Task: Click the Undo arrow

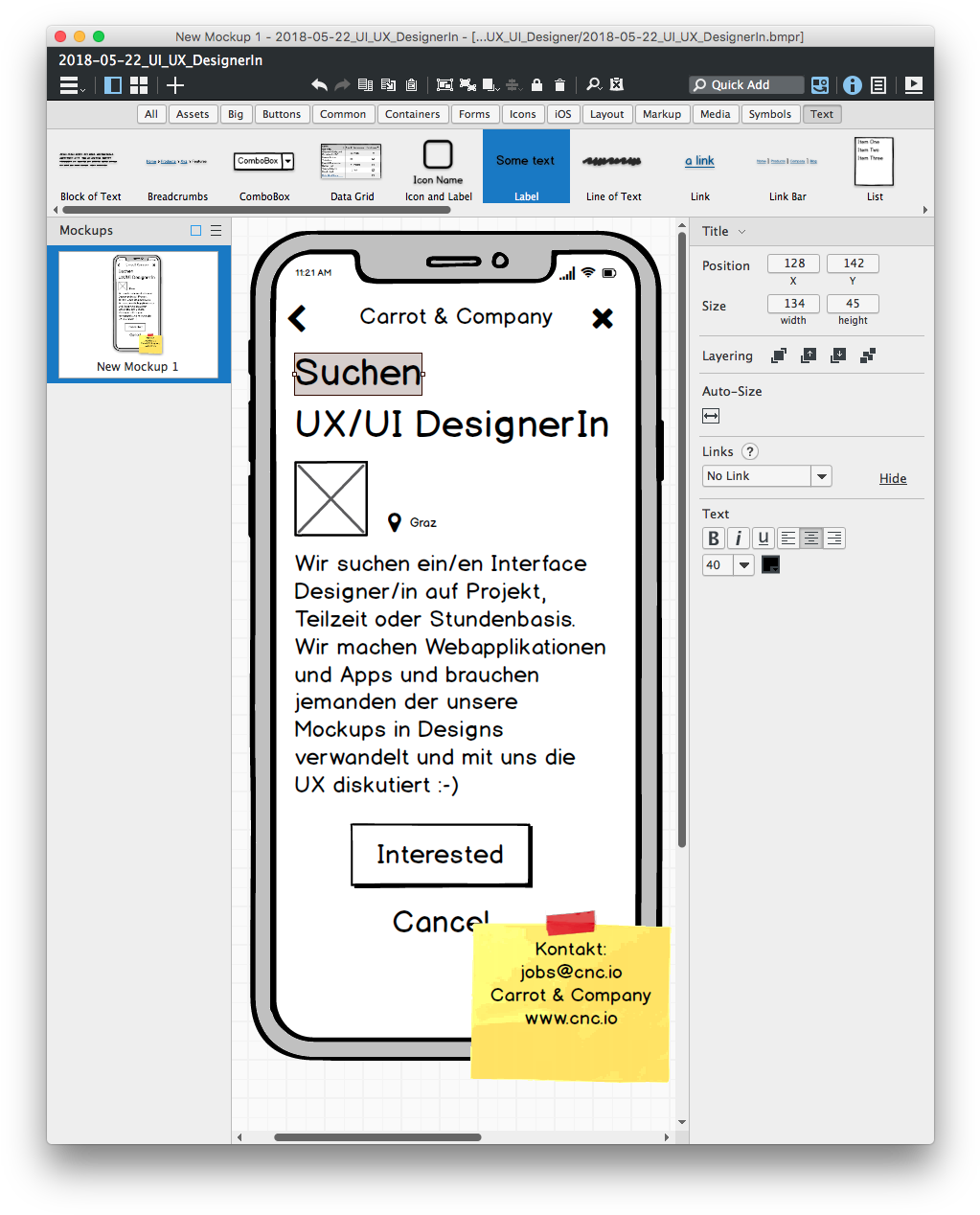Action: [x=319, y=85]
